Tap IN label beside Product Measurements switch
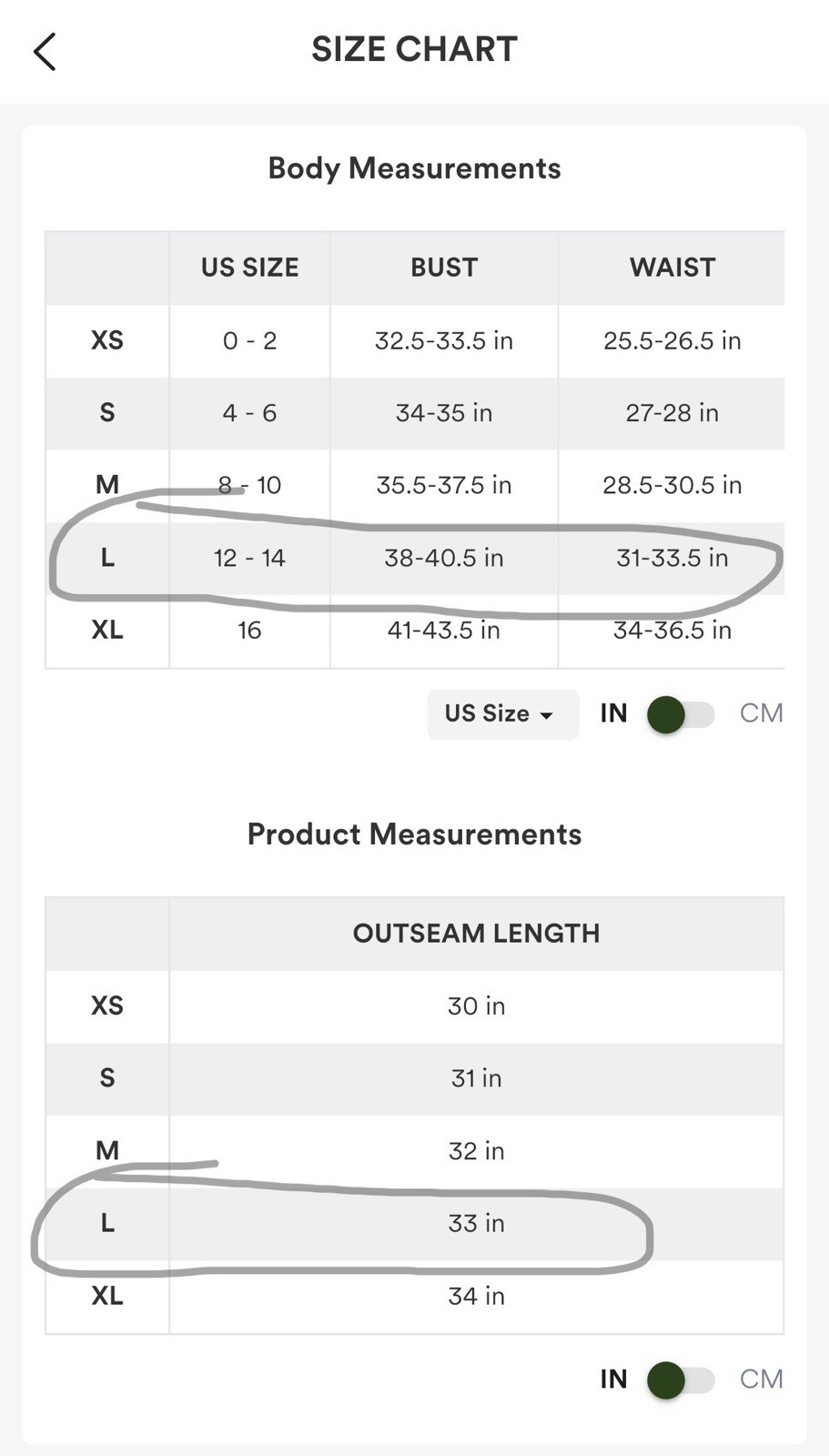The width and height of the screenshot is (829, 1456). pos(613,1379)
